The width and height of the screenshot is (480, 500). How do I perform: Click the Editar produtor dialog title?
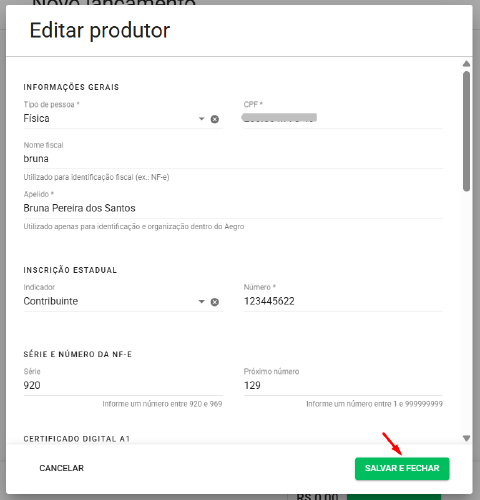click(x=100, y=31)
